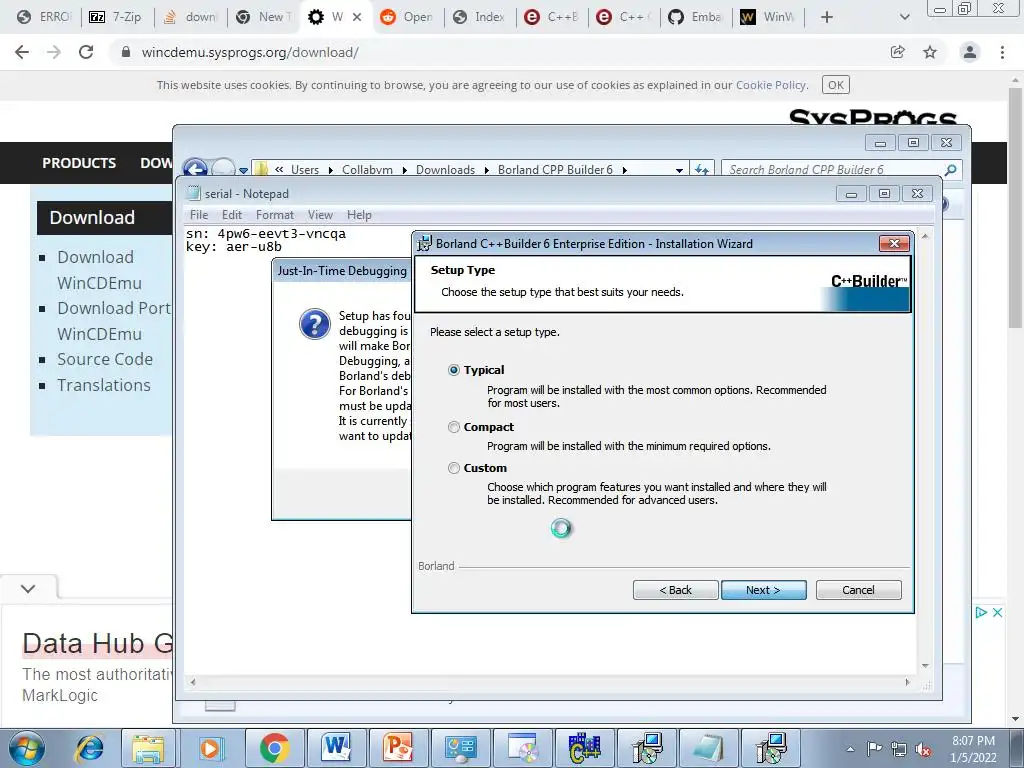Image resolution: width=1024 pixels, height=768 pixels.
Task: Click the Users breadcrumb in Explorer window
Action: click(305, 170)
